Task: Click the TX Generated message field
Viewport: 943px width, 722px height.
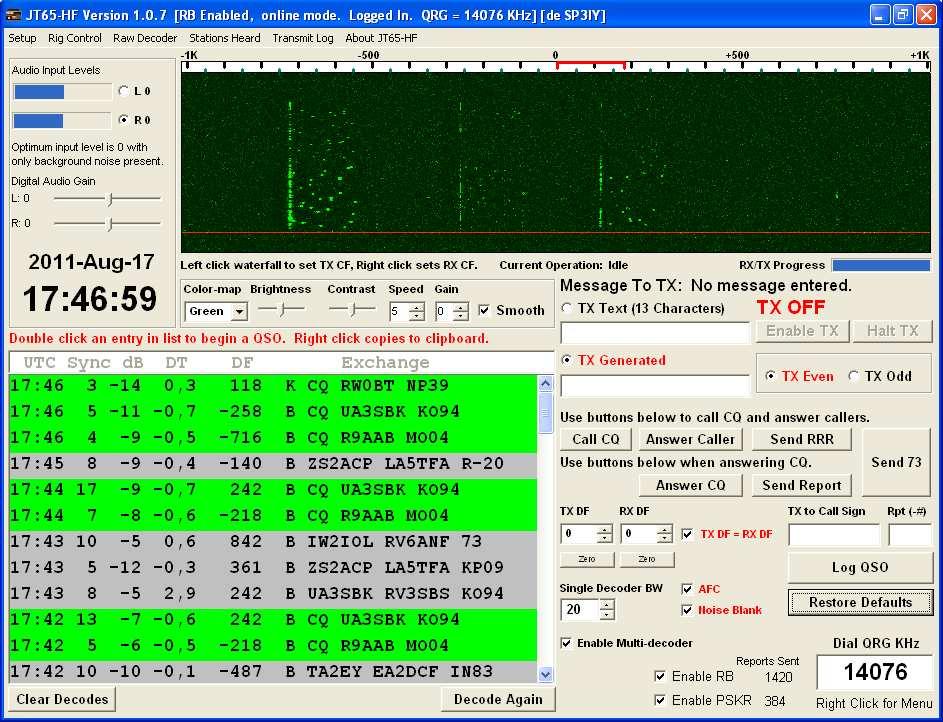Action: tap(655, 385)
